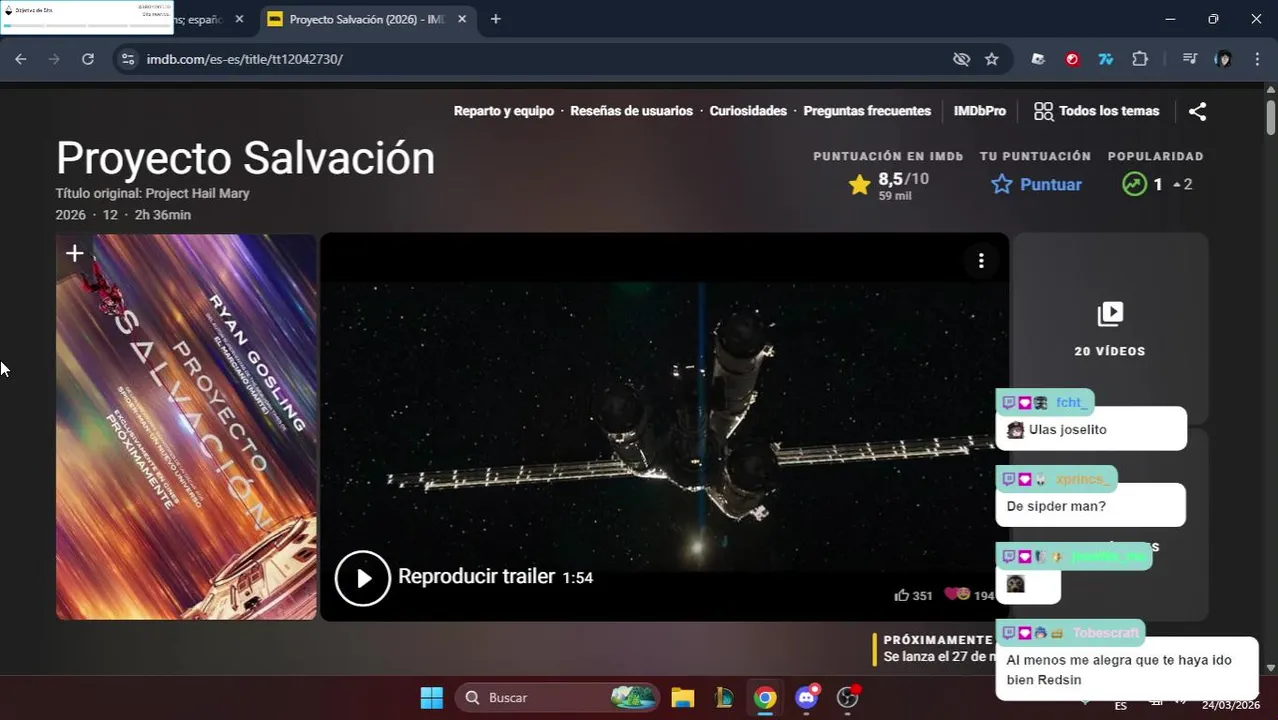Click the green popularity trend icon

[1134, 184]
